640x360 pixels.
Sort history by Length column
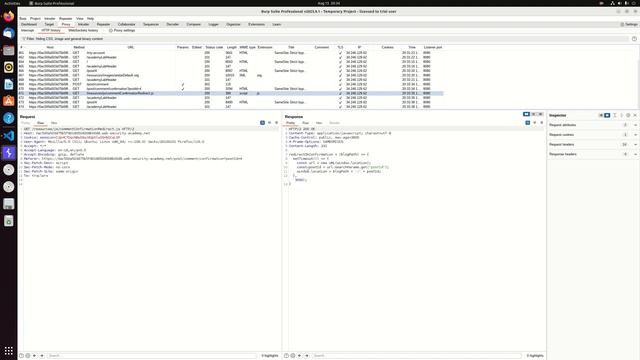pyautogui.click(x=231, y=47)
